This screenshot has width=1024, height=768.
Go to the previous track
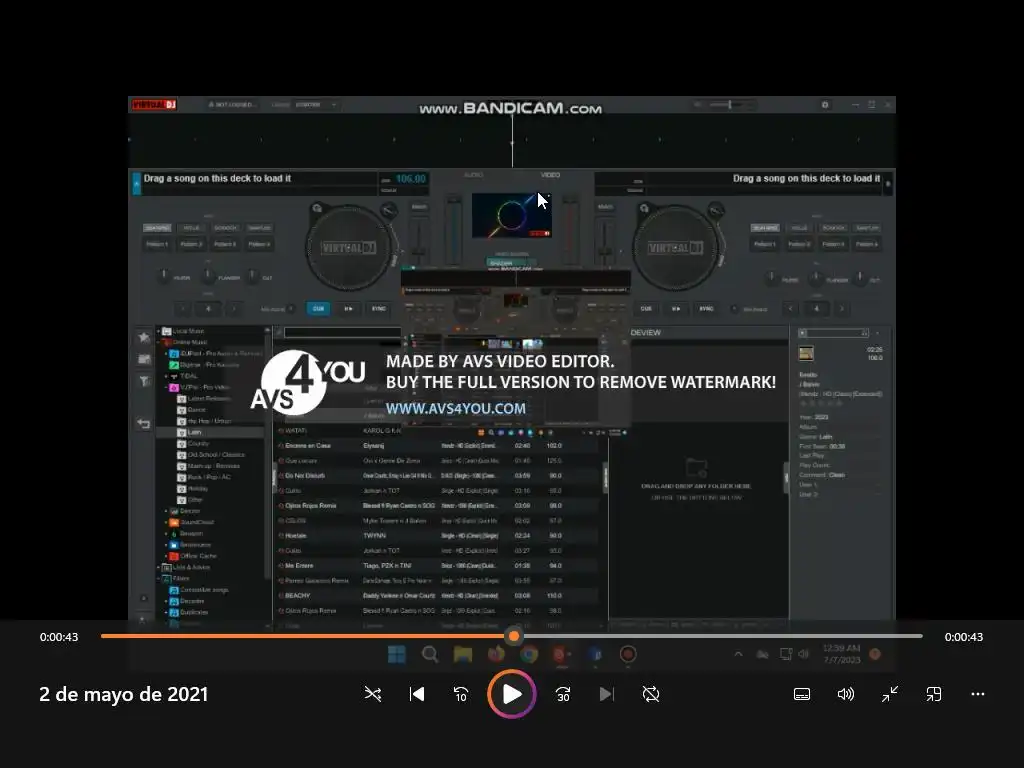[x=417, y=694]
